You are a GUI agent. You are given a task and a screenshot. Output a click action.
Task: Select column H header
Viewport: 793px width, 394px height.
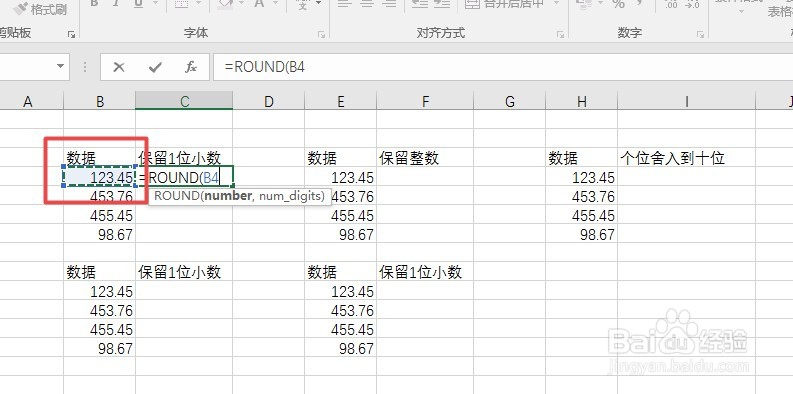point(582,102)
